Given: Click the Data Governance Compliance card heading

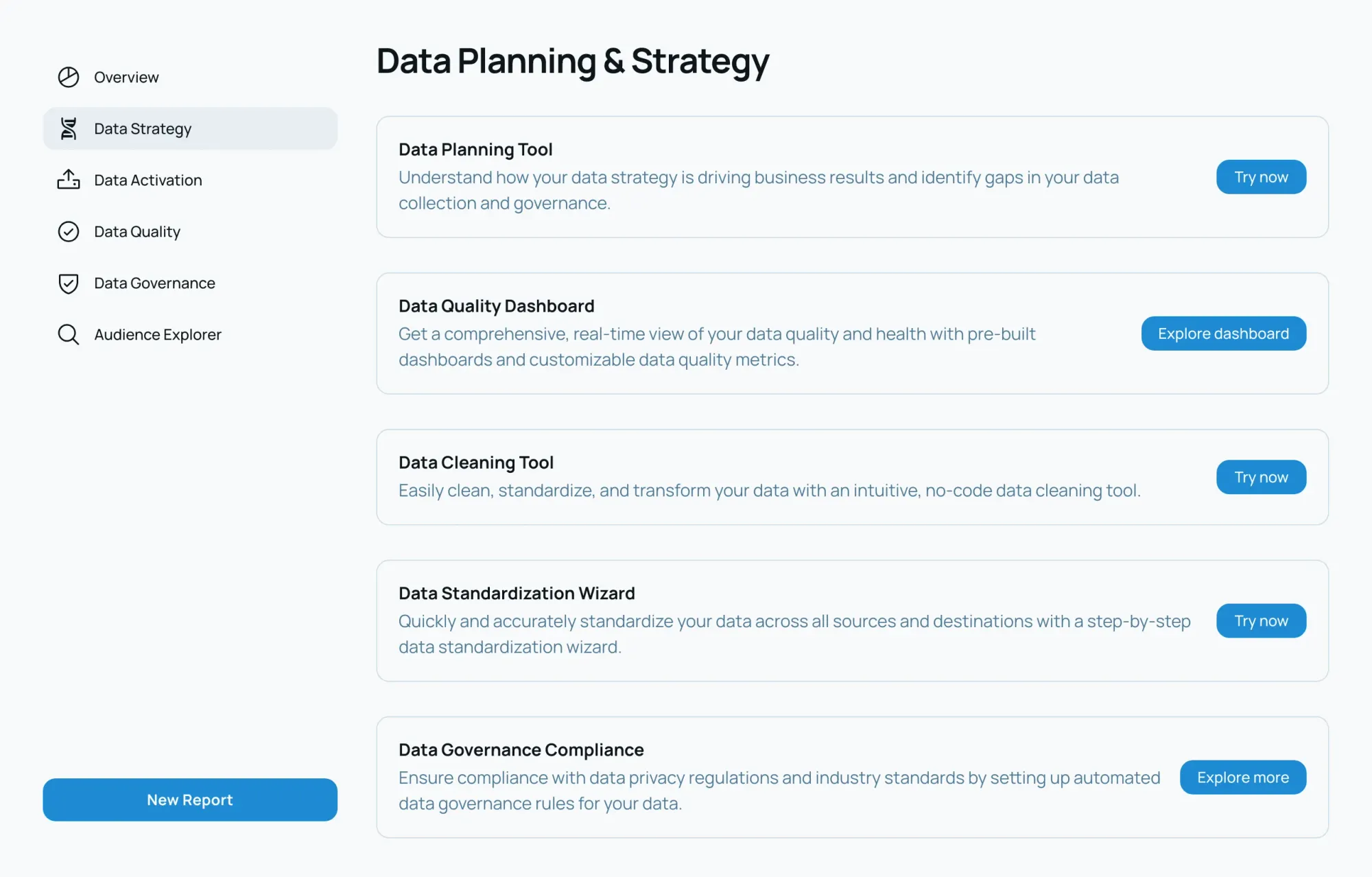Looking at the screenshot, I should (521, 750).
